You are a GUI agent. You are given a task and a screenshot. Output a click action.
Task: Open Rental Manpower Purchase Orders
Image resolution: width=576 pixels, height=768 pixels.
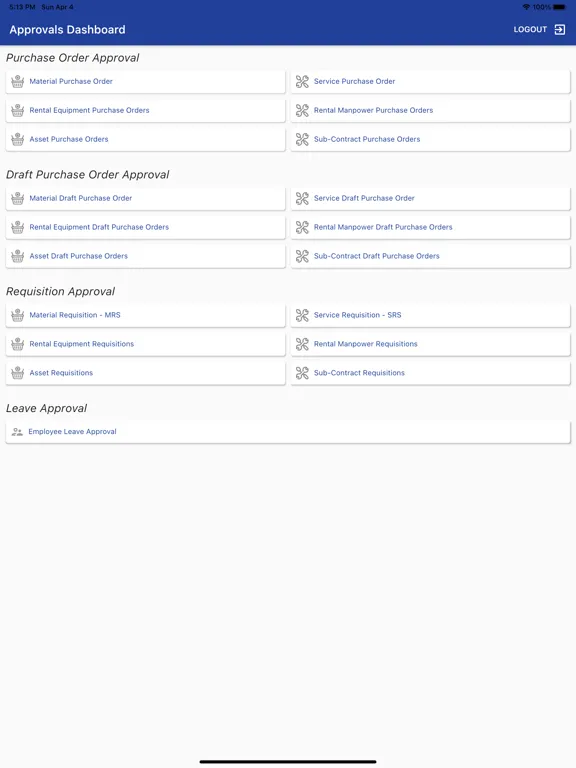[x=430, y=111]
